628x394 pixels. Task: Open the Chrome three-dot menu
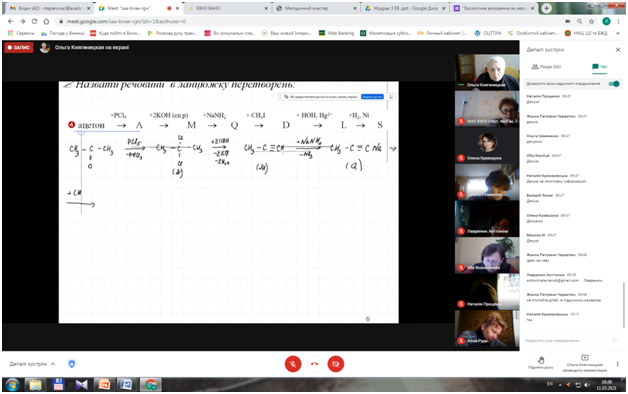(x=618, y=21)
